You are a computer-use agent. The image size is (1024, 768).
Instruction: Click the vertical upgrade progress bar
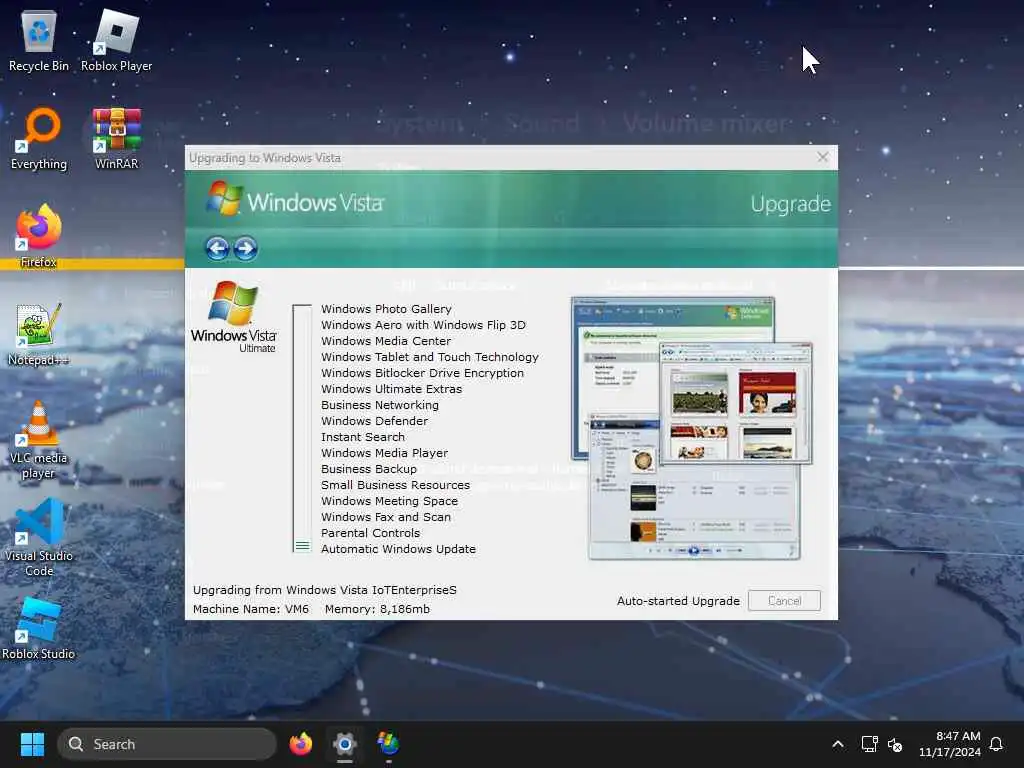(302, 428)
